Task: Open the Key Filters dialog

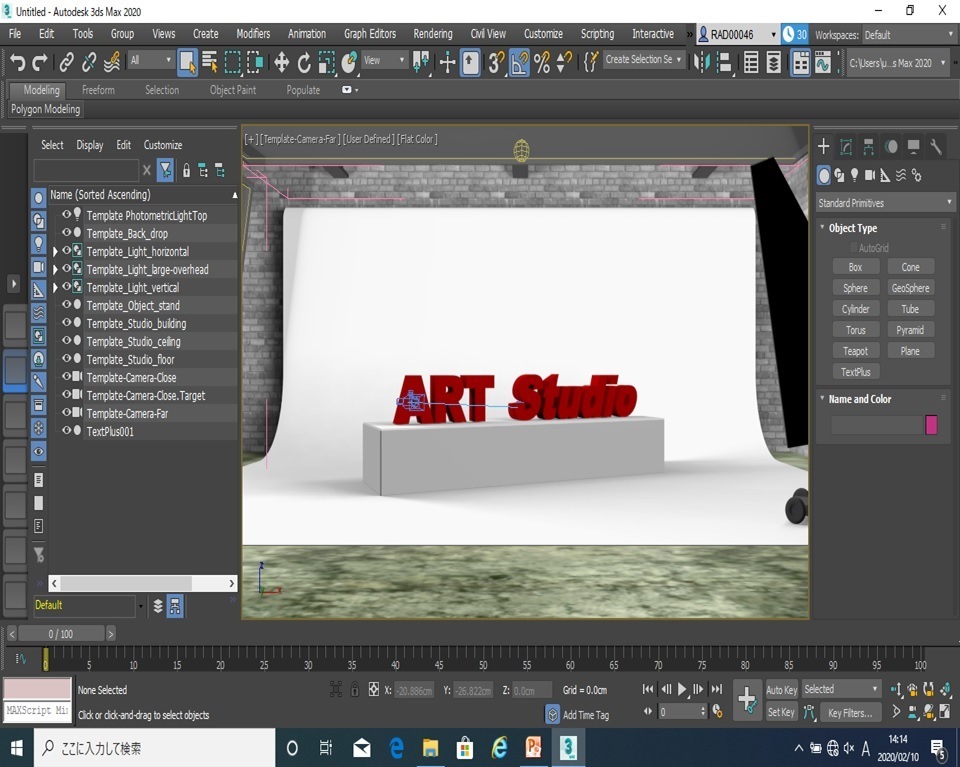Action: pyautogui.click(x=850, y=713)
